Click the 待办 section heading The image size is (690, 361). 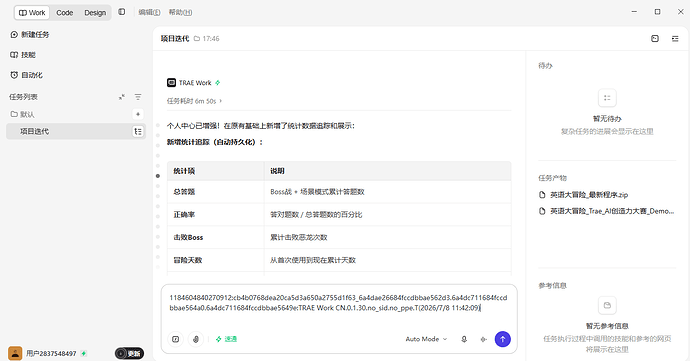(x=545, y=66)
